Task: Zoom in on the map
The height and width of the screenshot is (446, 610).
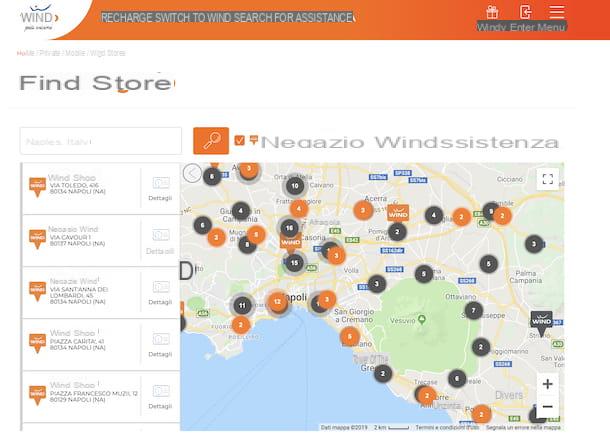Action: pos(548,384)
